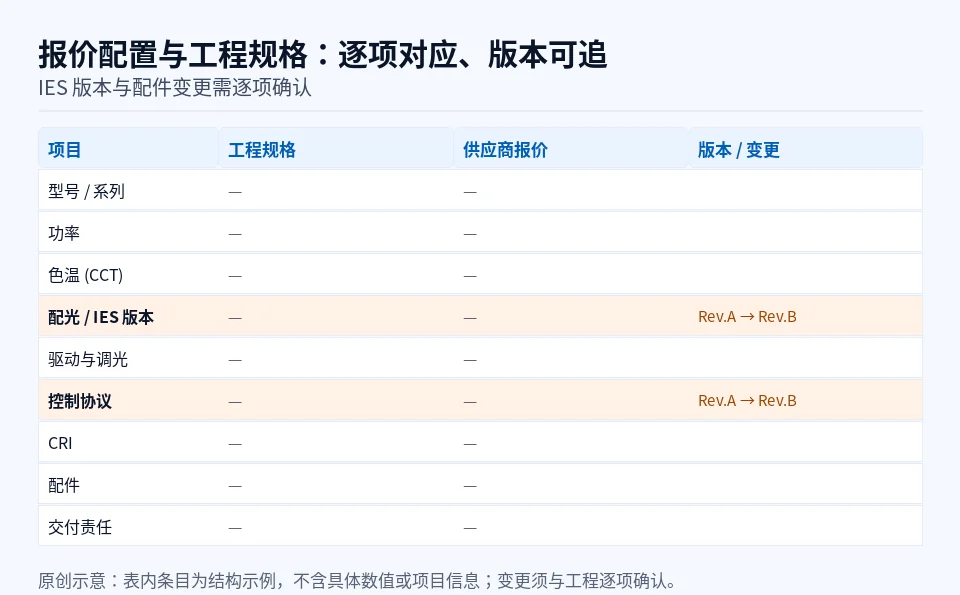Select the 型号 / 系列 row label
960x595 pixels.
86,192
